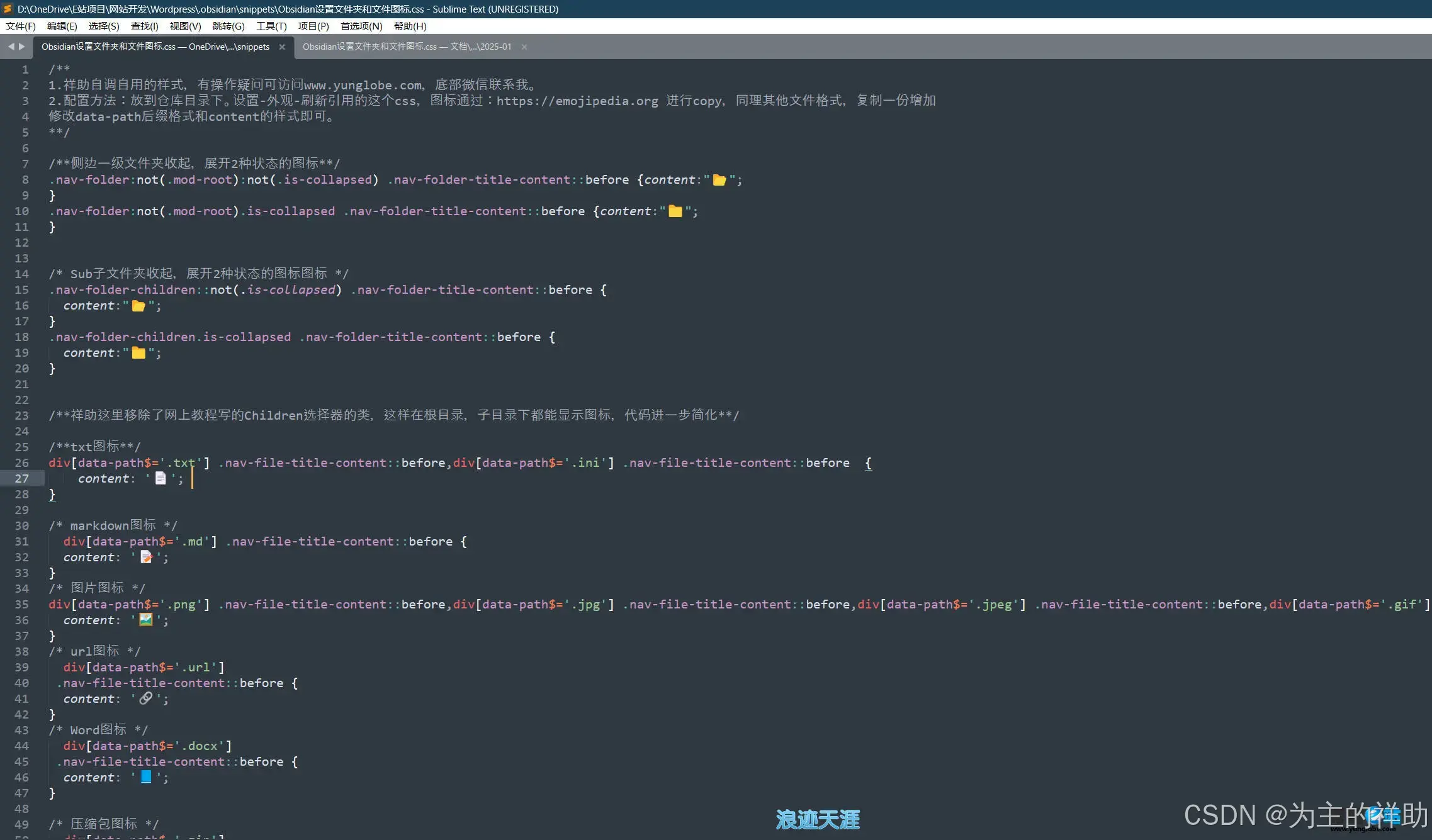Open the 查找(I) menu

click(144, 26)
